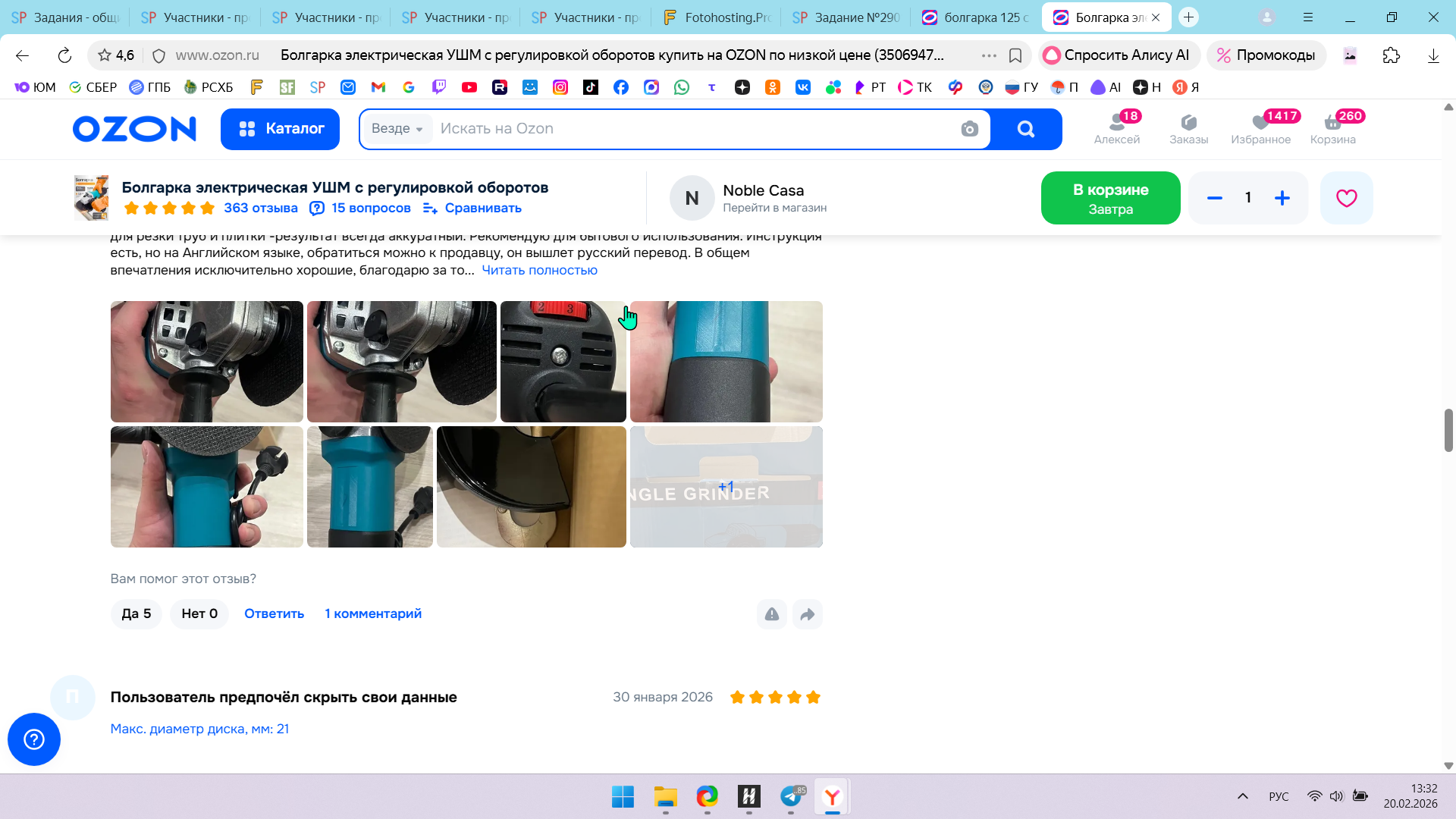The image size is (1456, 819).
Task: Open the Каталог menu
Action: coord(281,129)
